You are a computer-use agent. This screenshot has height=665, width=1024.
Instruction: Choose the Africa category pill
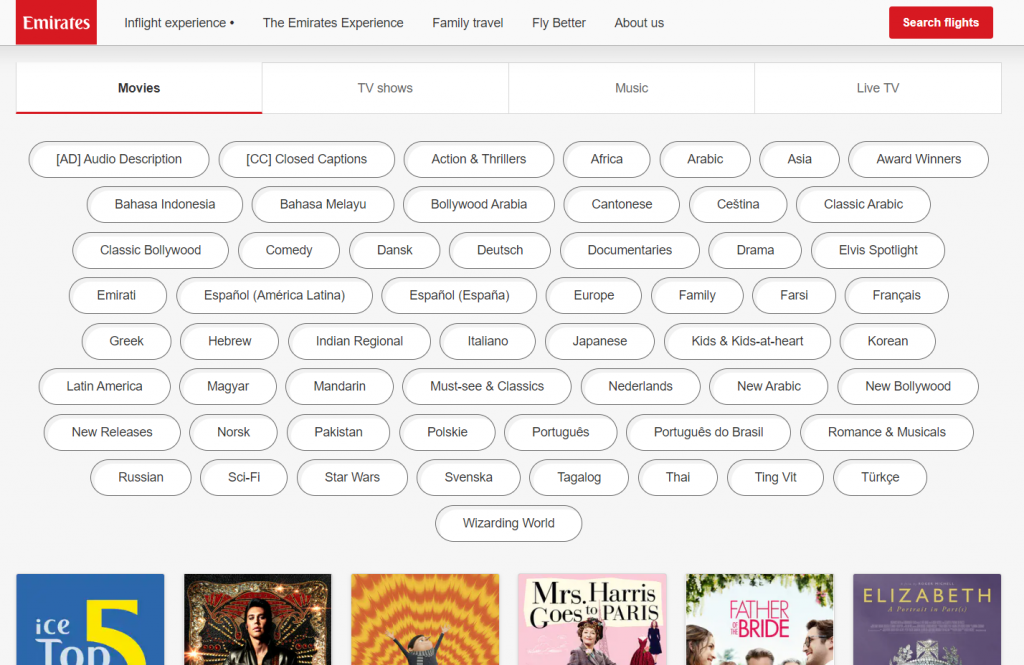click(x=607, y=159)
